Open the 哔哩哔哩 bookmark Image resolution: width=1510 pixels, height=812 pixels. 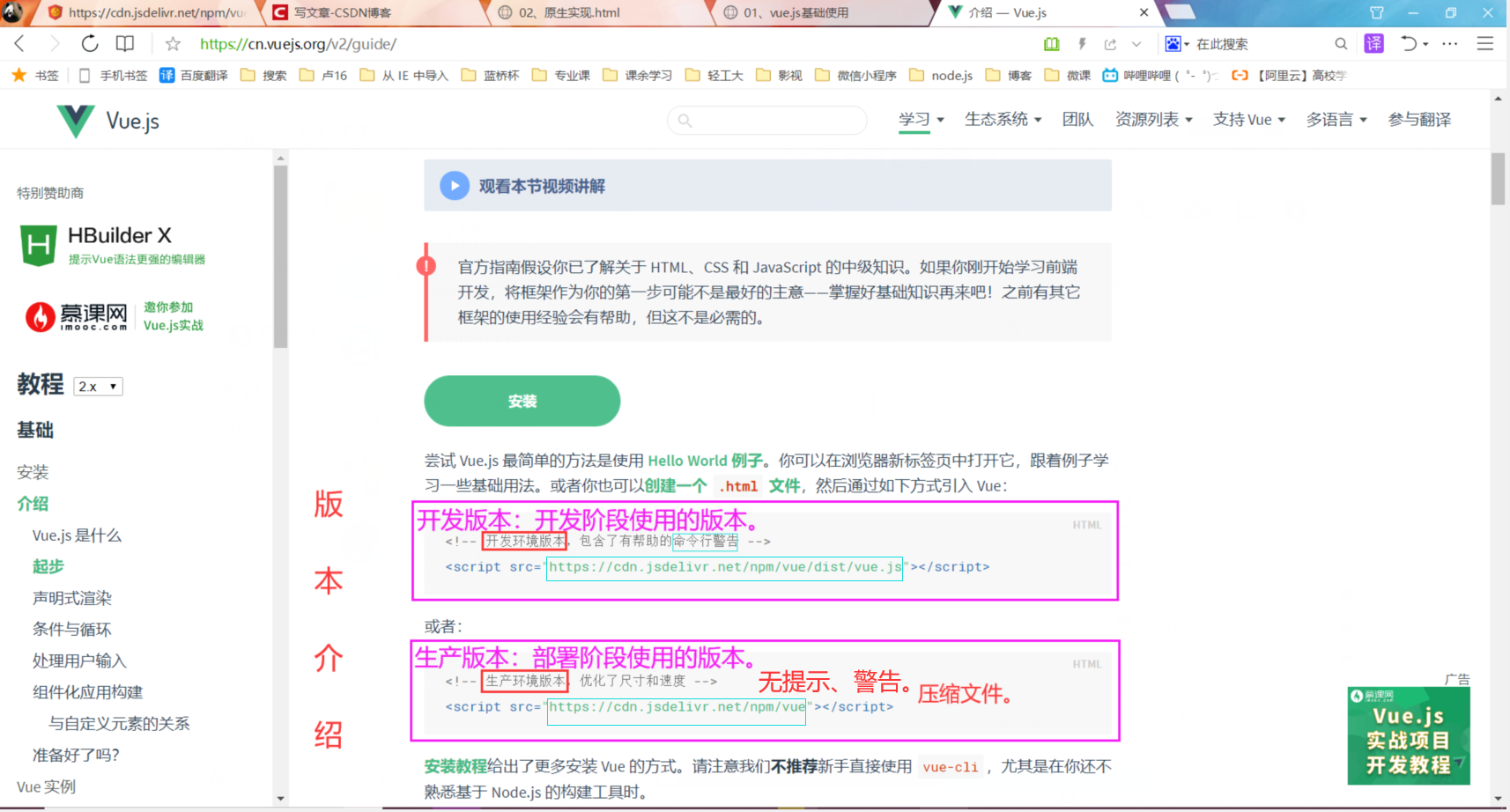tap(1158, 75)
